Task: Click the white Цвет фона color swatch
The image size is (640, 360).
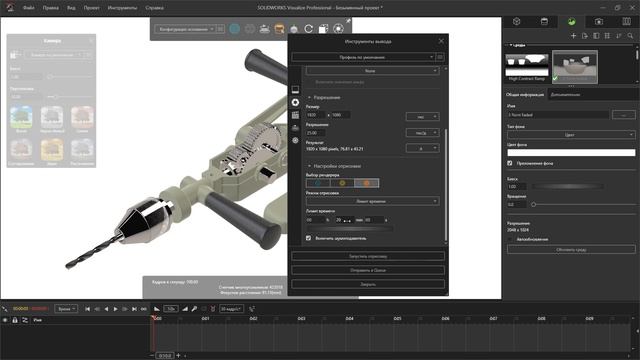Action: click(x=571, y=153)
